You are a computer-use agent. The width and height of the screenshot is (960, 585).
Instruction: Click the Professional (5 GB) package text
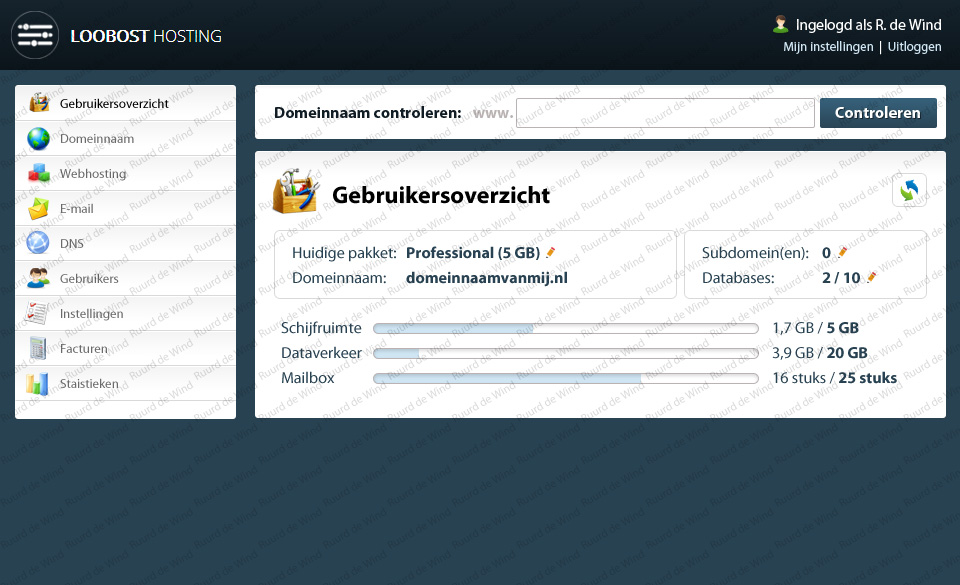[473, 253]
